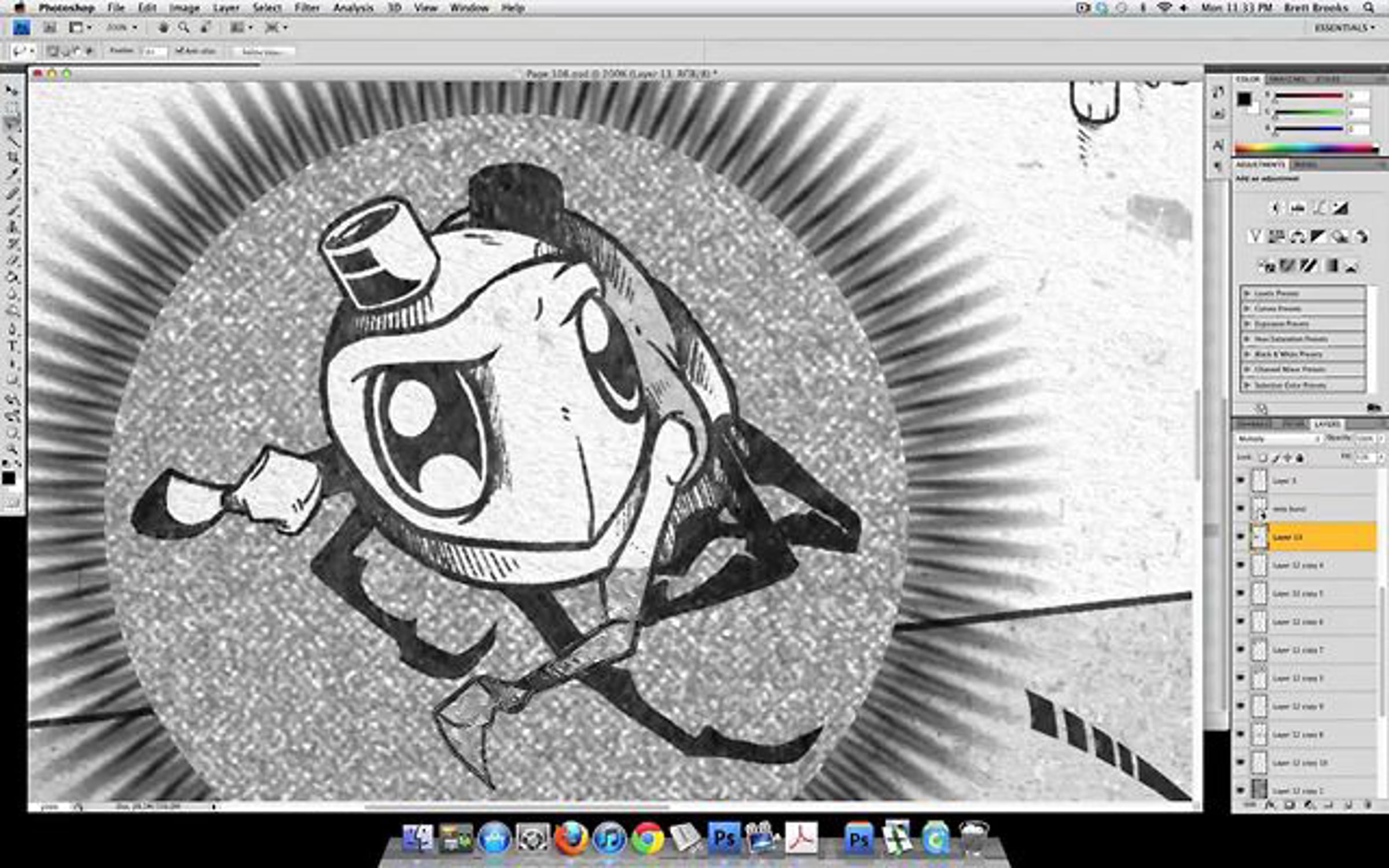This screenshot has width=1389, height=868.
Task: Open the zoom level dropdown
Action: 122,27
